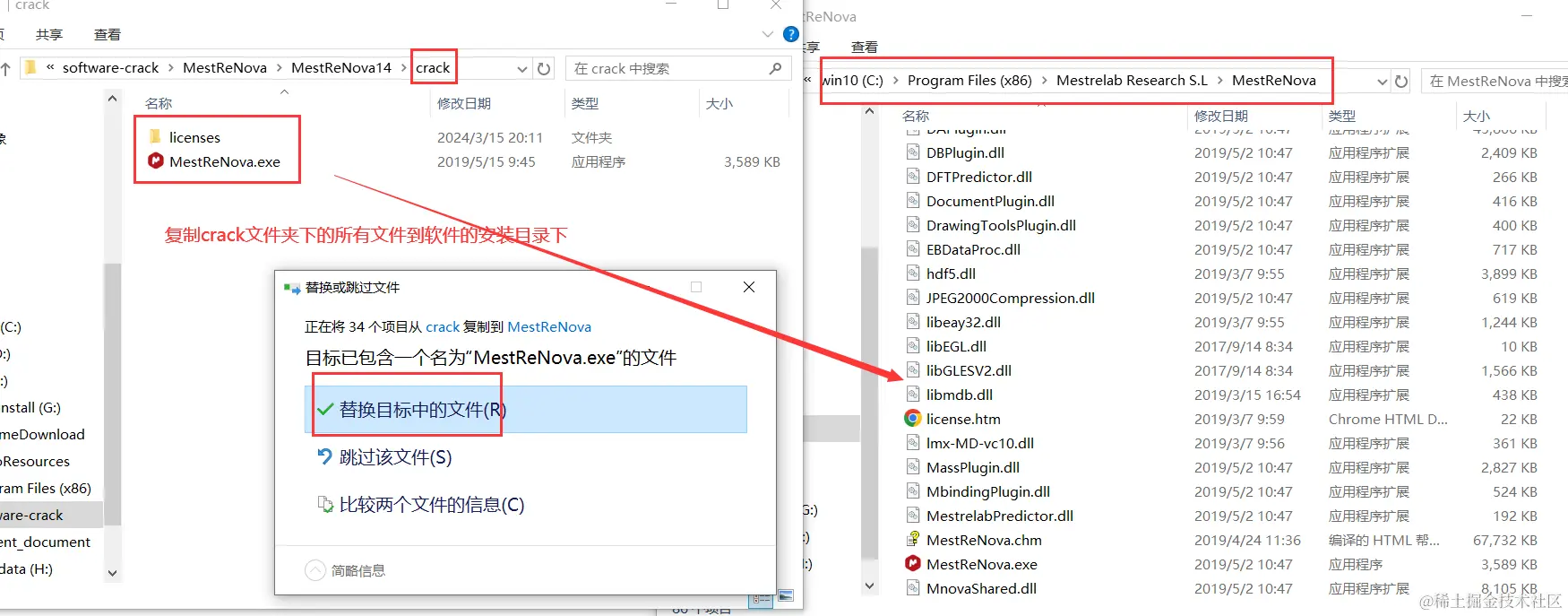Choose 替换目标中的文件(R)
The image size is (1568, 616).
[526, 409]
